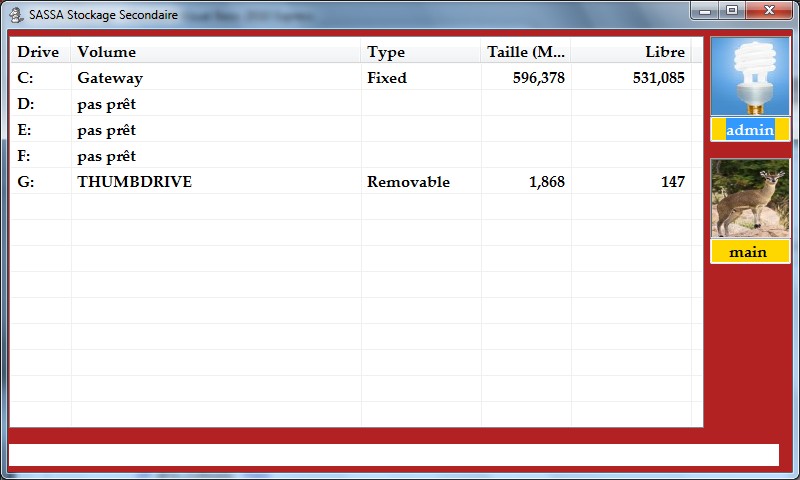This screenshot has width=800, height=480.
Task: Click the light bulb admin icon
Action: 750,77
